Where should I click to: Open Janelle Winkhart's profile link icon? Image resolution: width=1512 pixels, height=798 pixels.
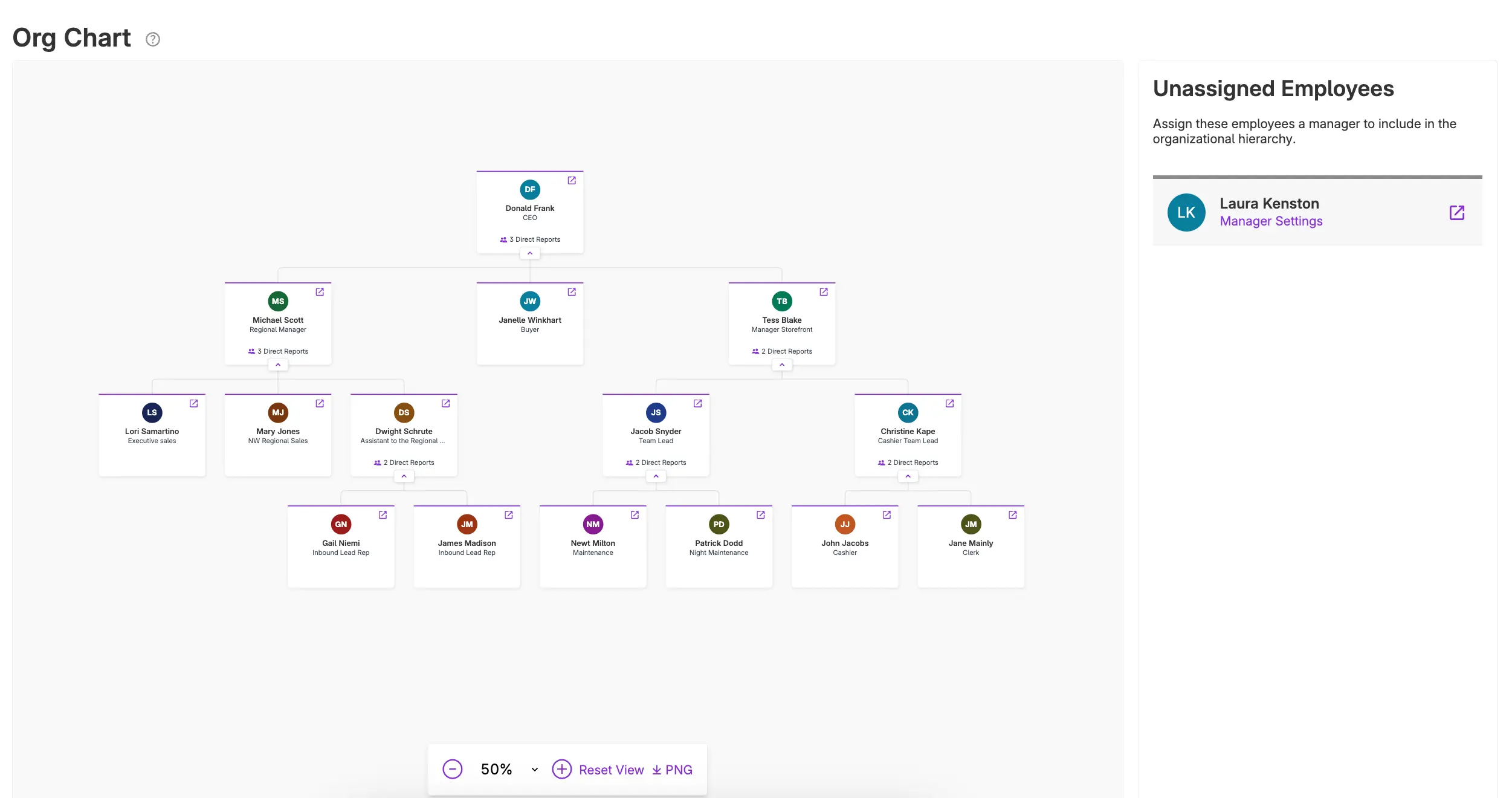coord(572,292)
